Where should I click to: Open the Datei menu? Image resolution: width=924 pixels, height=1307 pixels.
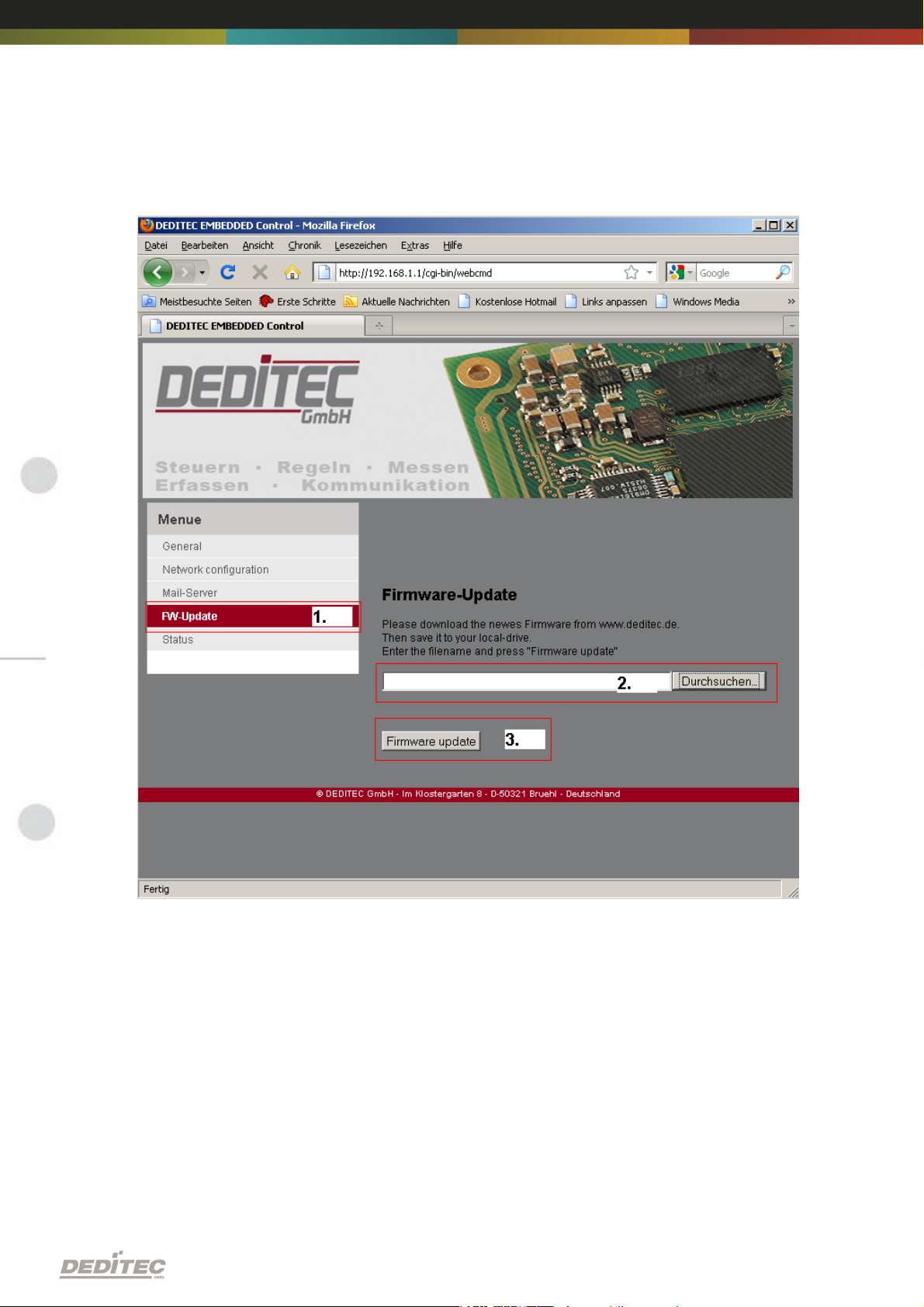tap(156, 245)
